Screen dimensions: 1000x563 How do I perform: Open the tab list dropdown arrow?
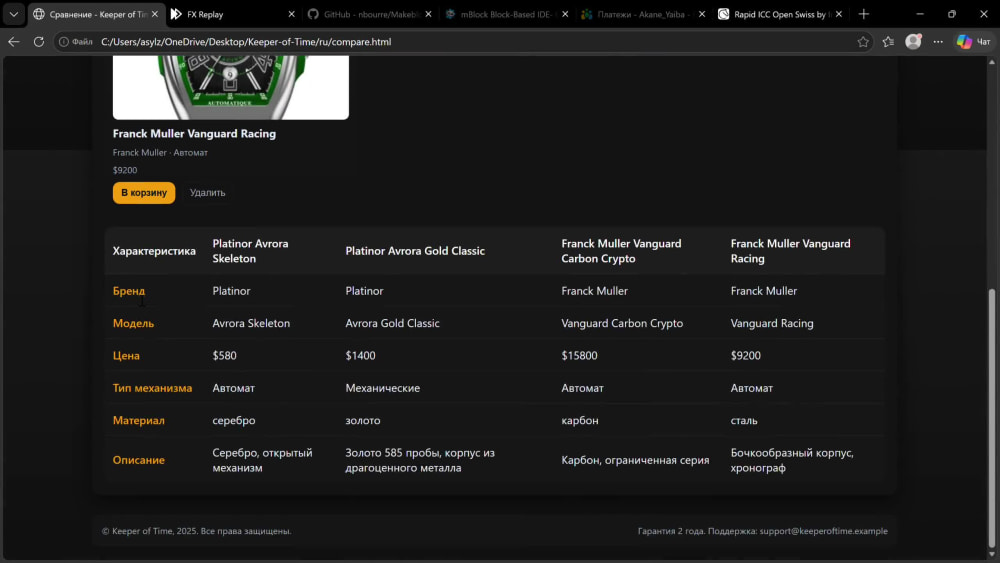coord(13,14)
